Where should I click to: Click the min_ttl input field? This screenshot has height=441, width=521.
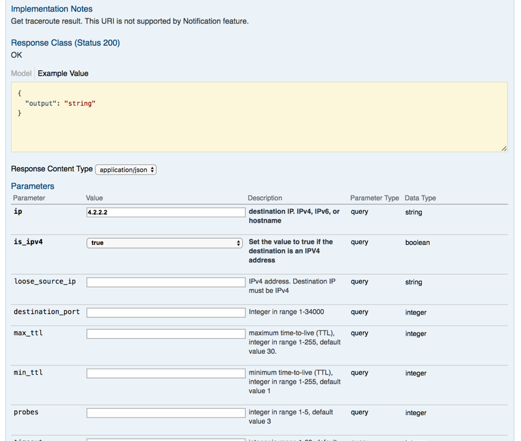[x=166, y=373]
